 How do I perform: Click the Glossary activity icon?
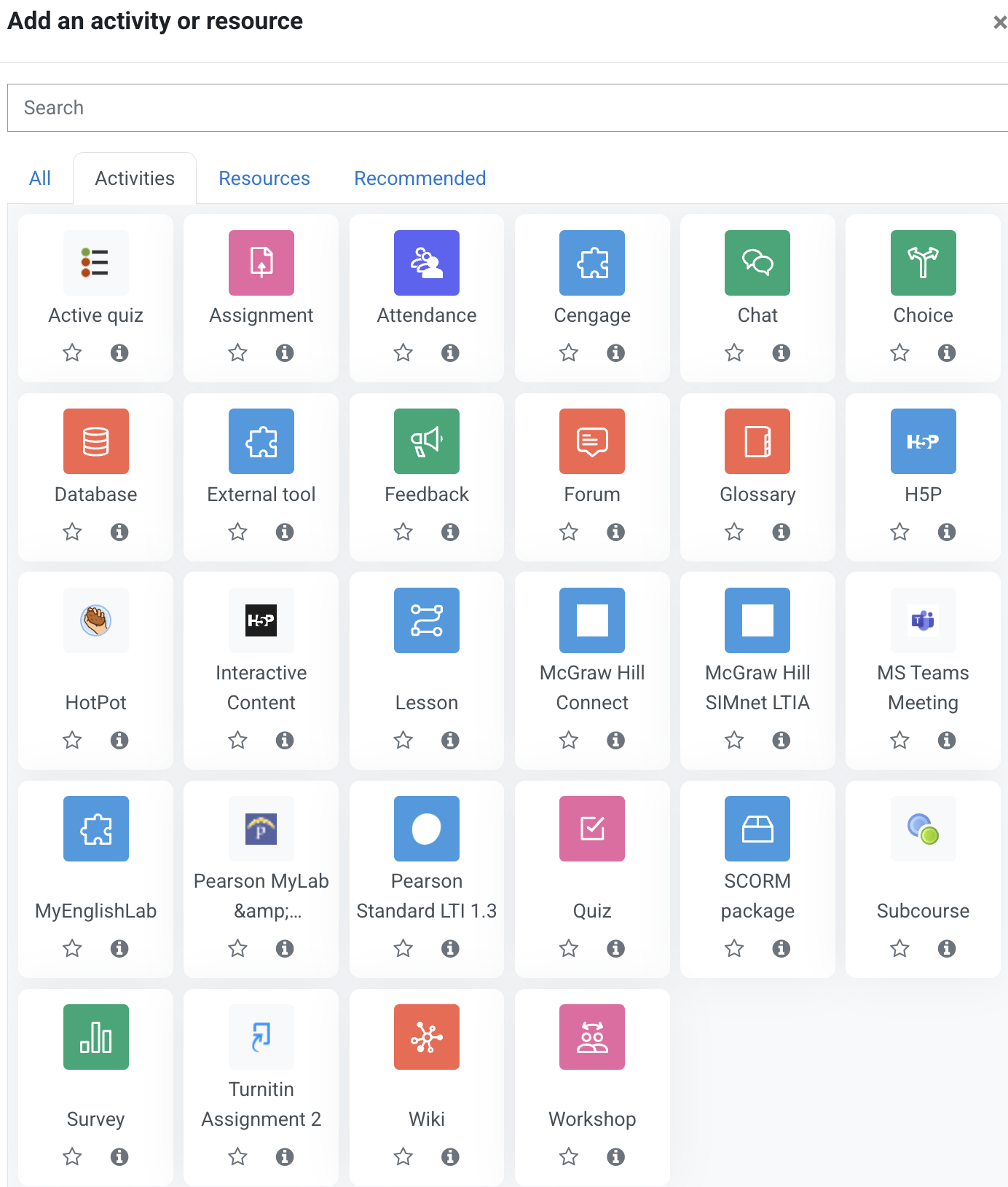click(757, 441)
